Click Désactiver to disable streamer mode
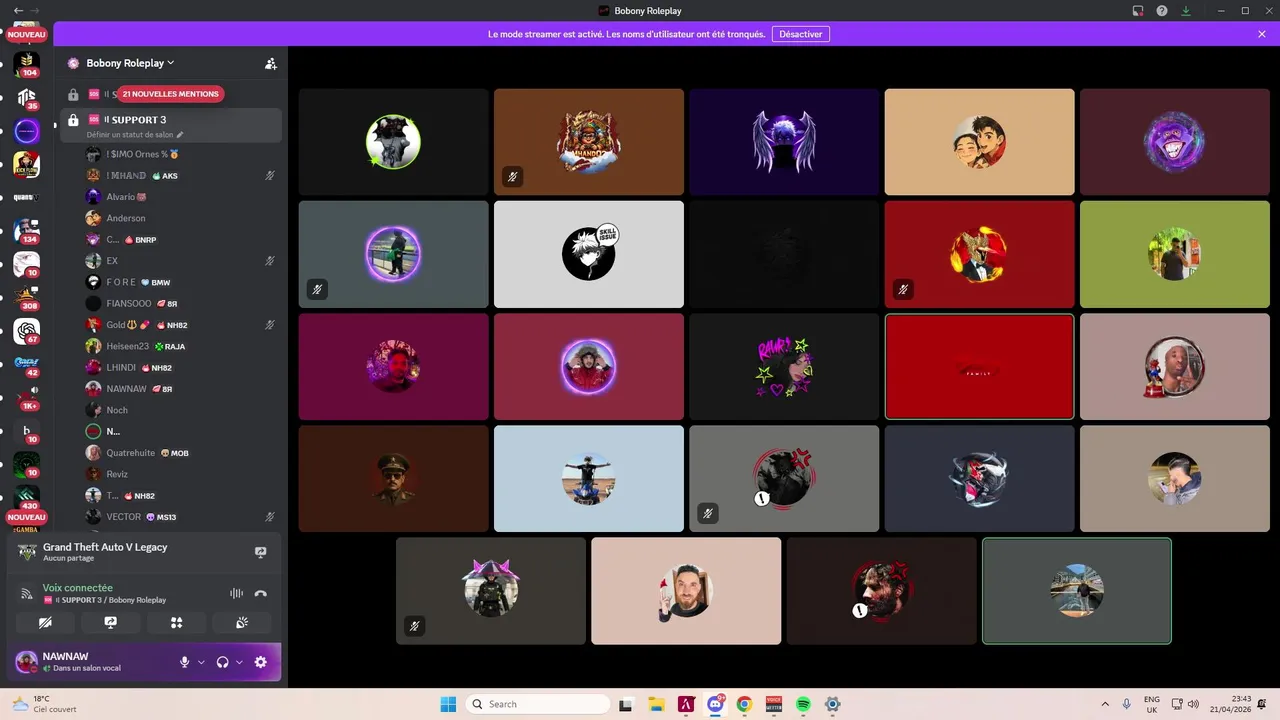This screenshot has height=720, width=1280. [x=801, y=34]
